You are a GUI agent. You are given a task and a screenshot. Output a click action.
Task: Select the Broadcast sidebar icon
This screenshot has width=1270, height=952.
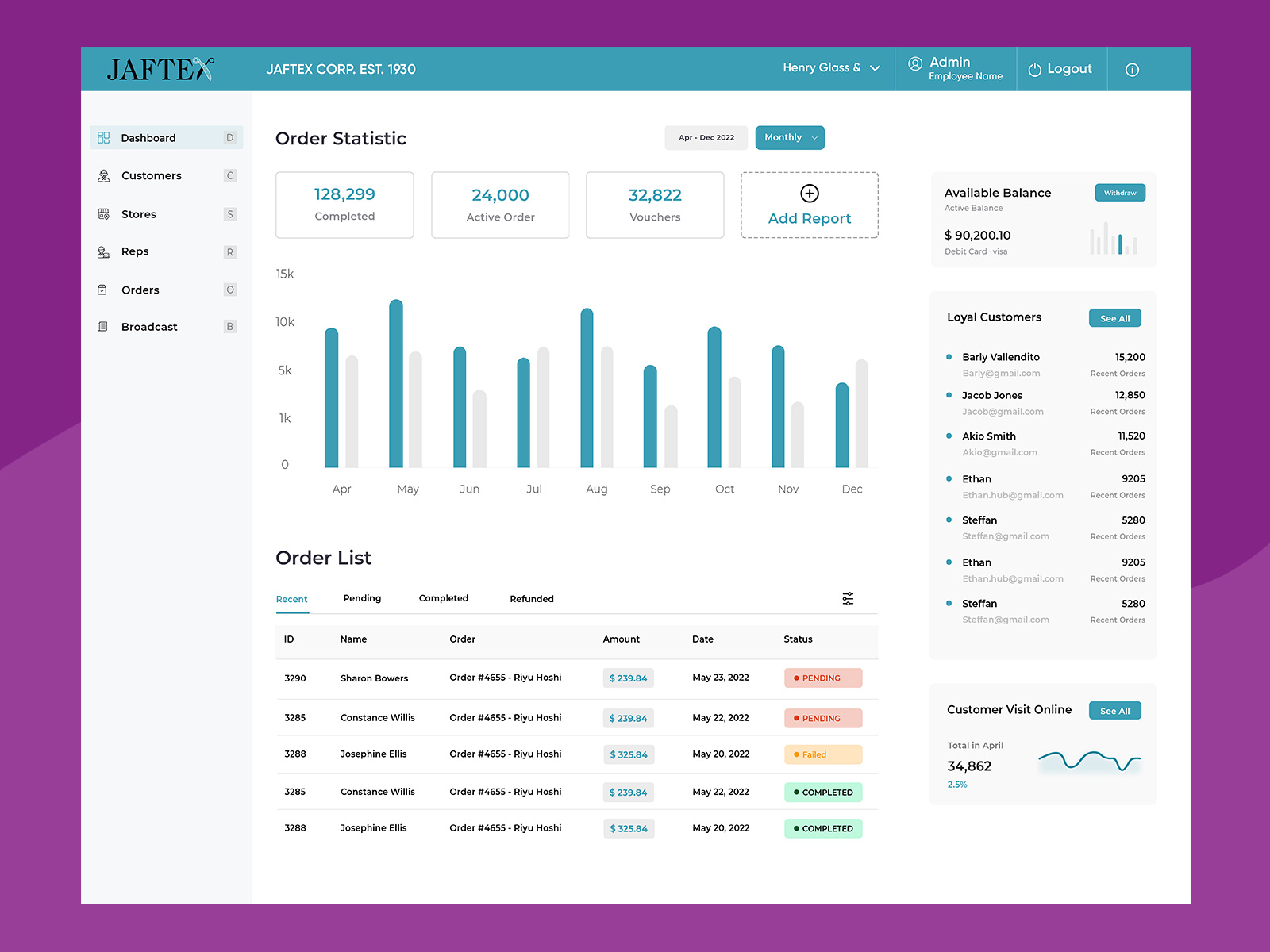[x=103, y=326]
